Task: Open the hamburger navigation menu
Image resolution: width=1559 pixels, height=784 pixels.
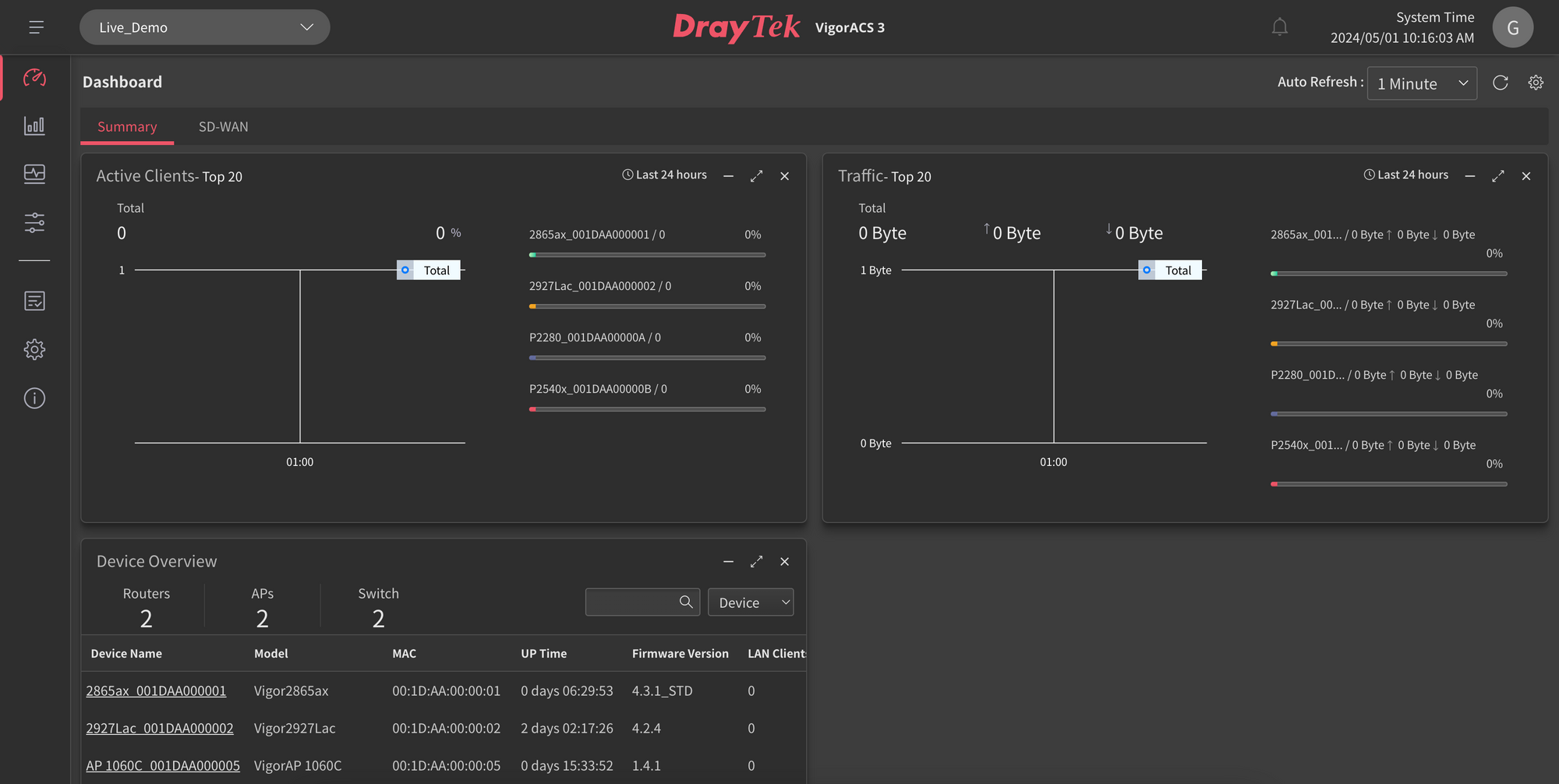Action: (36, 27)
